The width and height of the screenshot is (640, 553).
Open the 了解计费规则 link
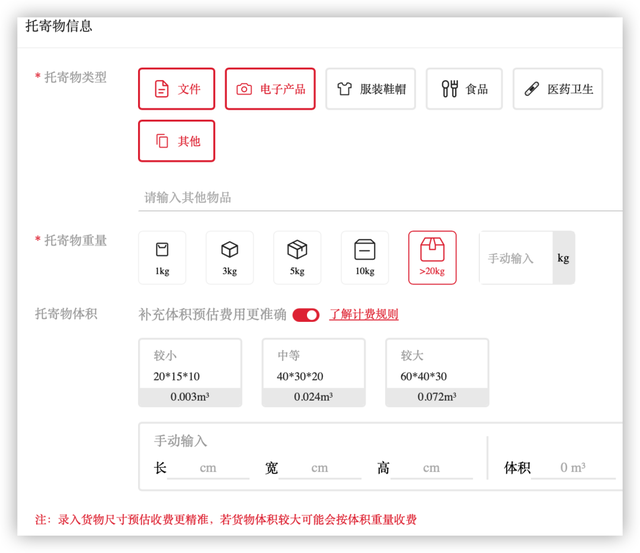pos(364,315)
